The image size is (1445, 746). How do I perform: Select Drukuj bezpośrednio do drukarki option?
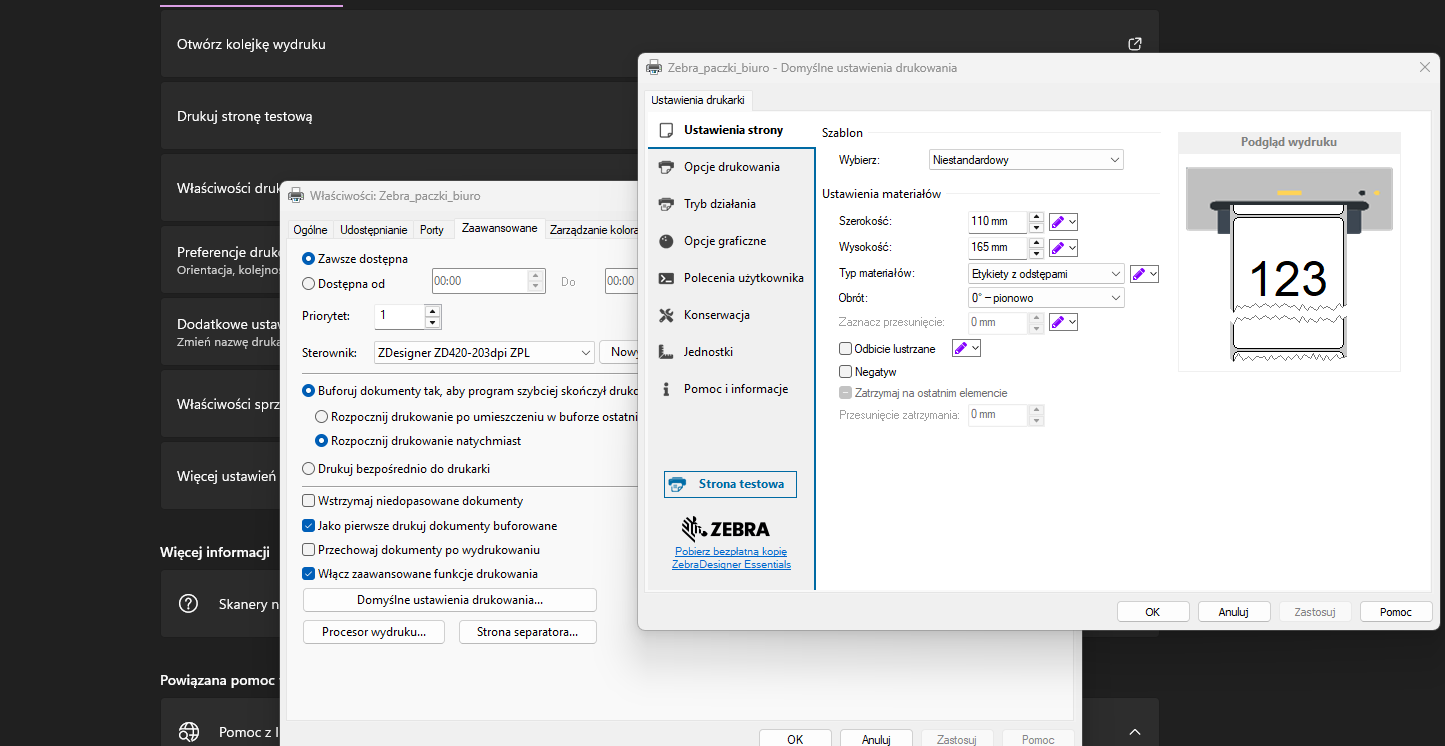tap(308, 469)
